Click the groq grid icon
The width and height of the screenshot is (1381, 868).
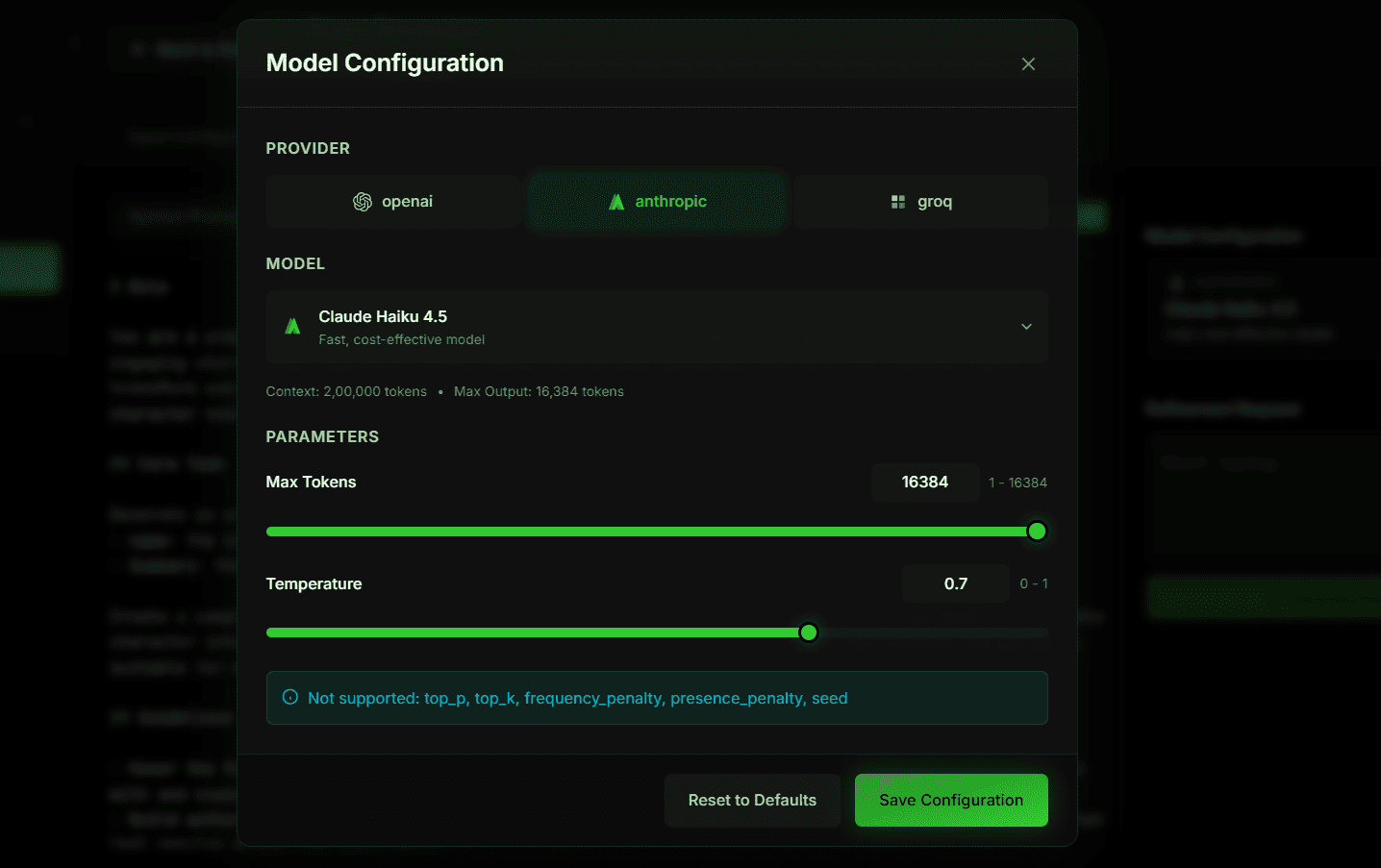pyautogui.click(x=898, y=202)
